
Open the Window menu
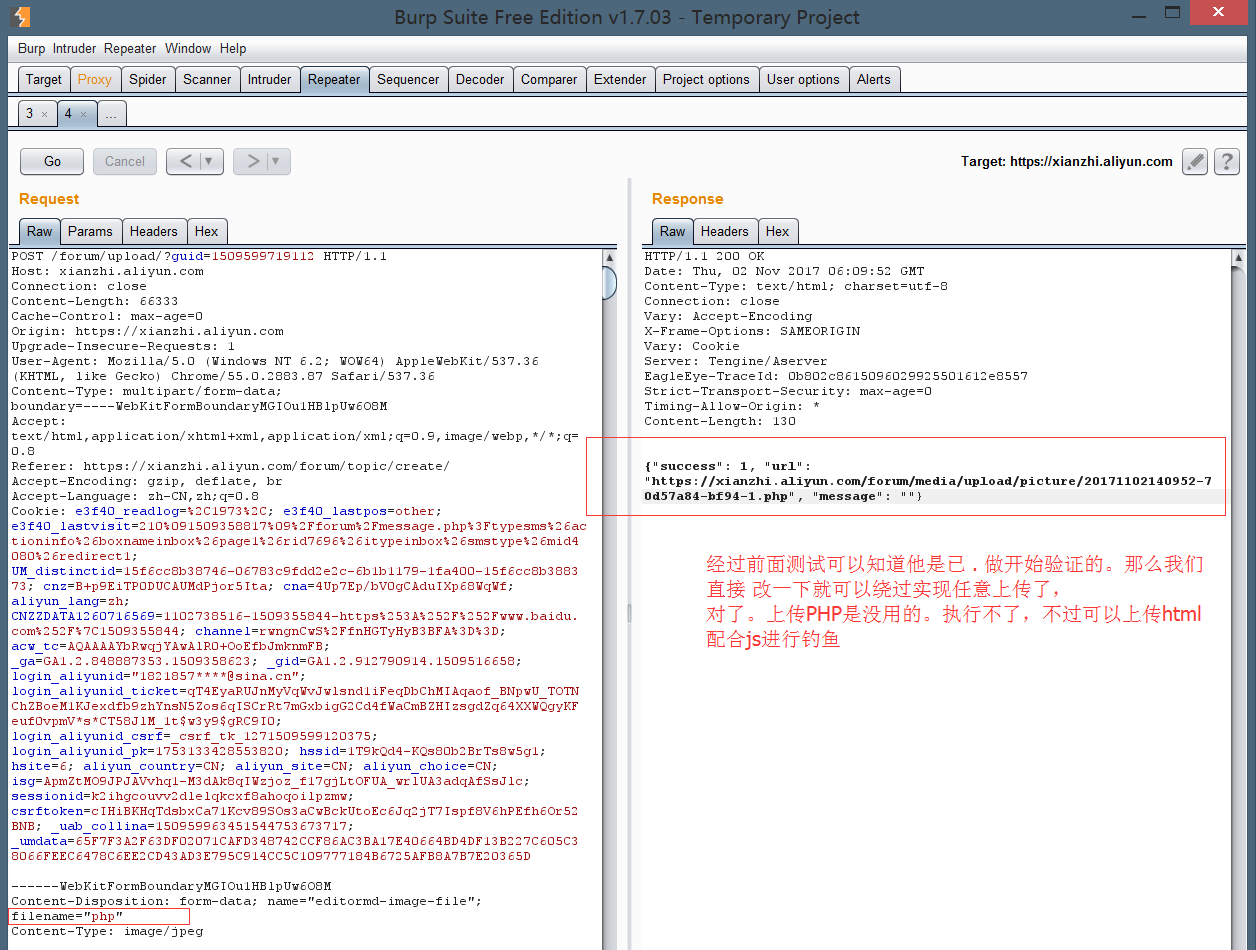pyautogui.click(x=188, y=48)
